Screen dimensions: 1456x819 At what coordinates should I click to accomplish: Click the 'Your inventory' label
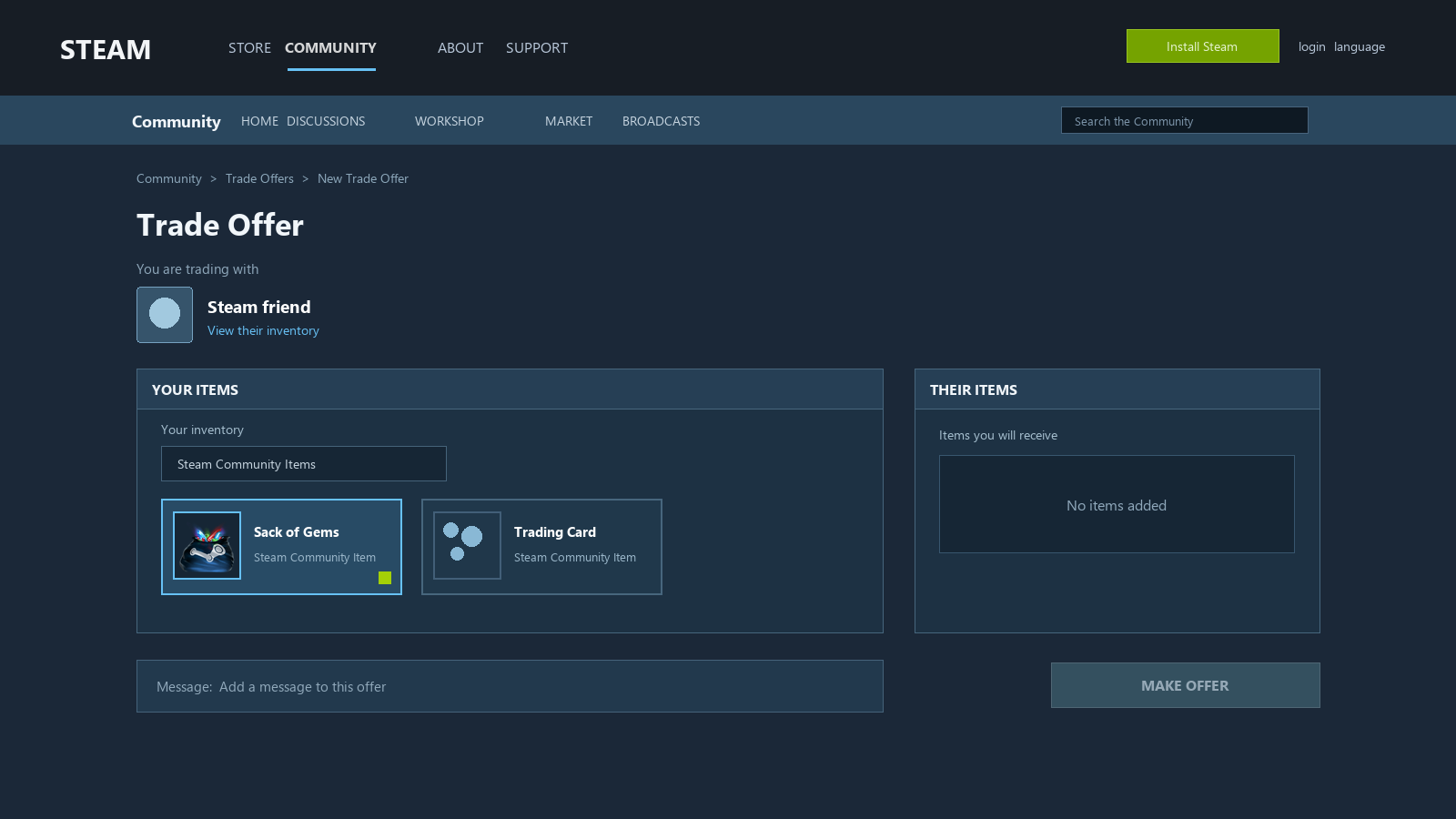(x=202, y=430)
